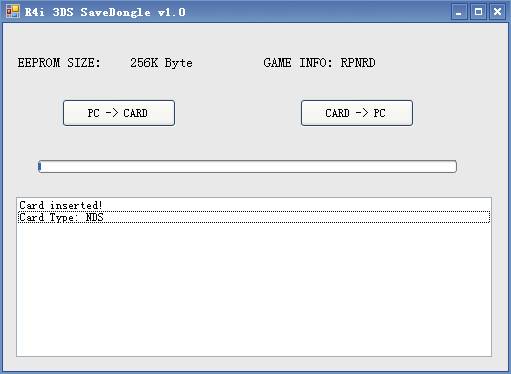
Task: Select the 'Card Type: NDS' log line
Action: click(254, 217)
